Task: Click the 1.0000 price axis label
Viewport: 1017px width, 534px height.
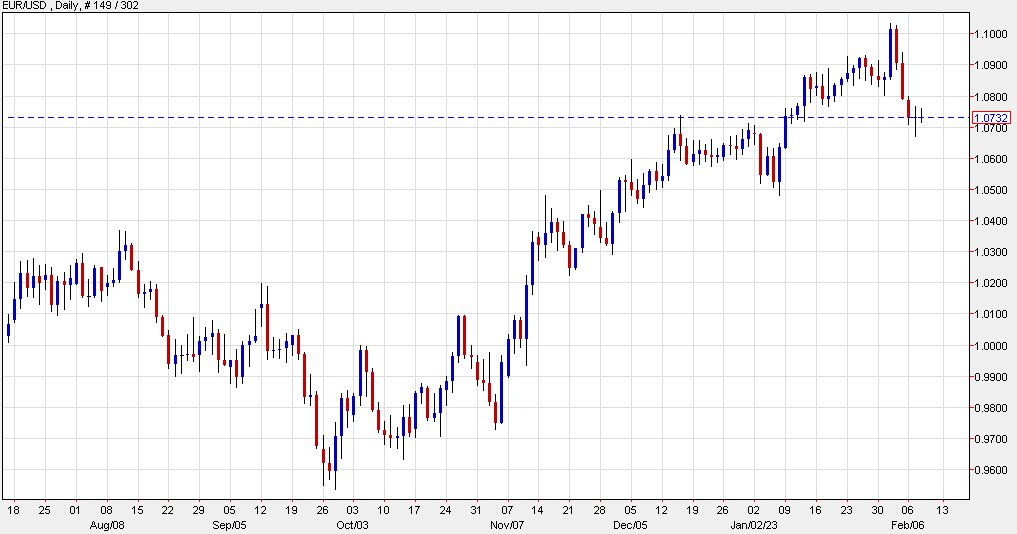Action: [x=990, y=346]
